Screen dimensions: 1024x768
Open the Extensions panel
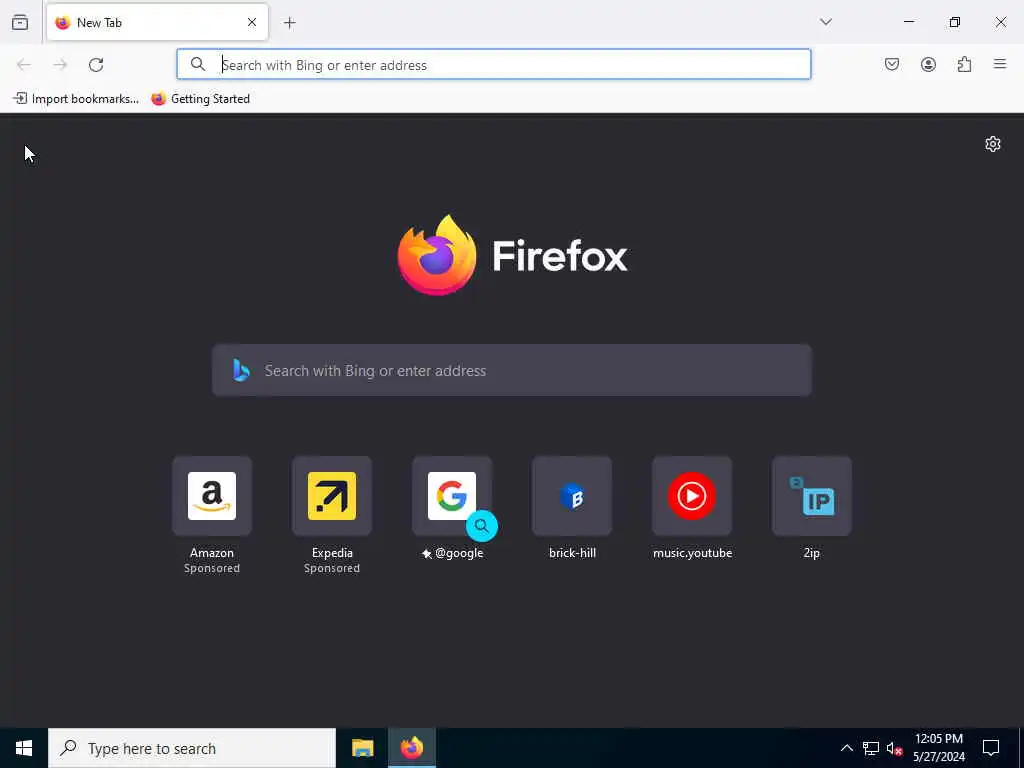964,64
